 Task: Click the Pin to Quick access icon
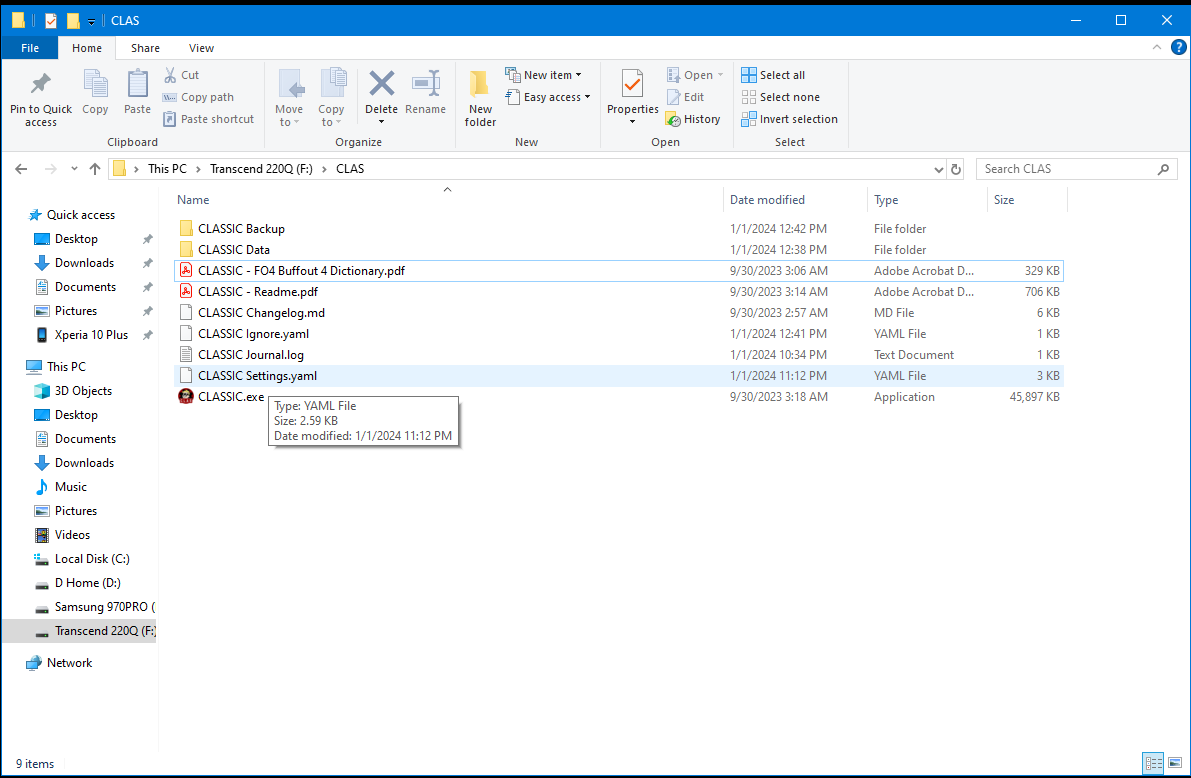[x=41, y=84]
